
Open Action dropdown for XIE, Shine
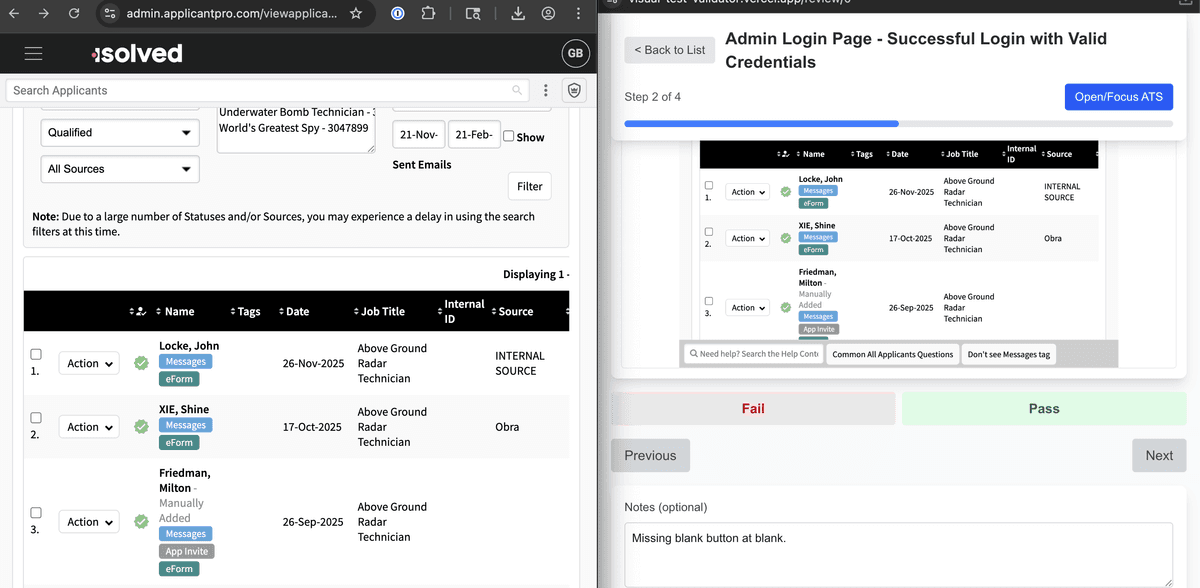point(89,426)
